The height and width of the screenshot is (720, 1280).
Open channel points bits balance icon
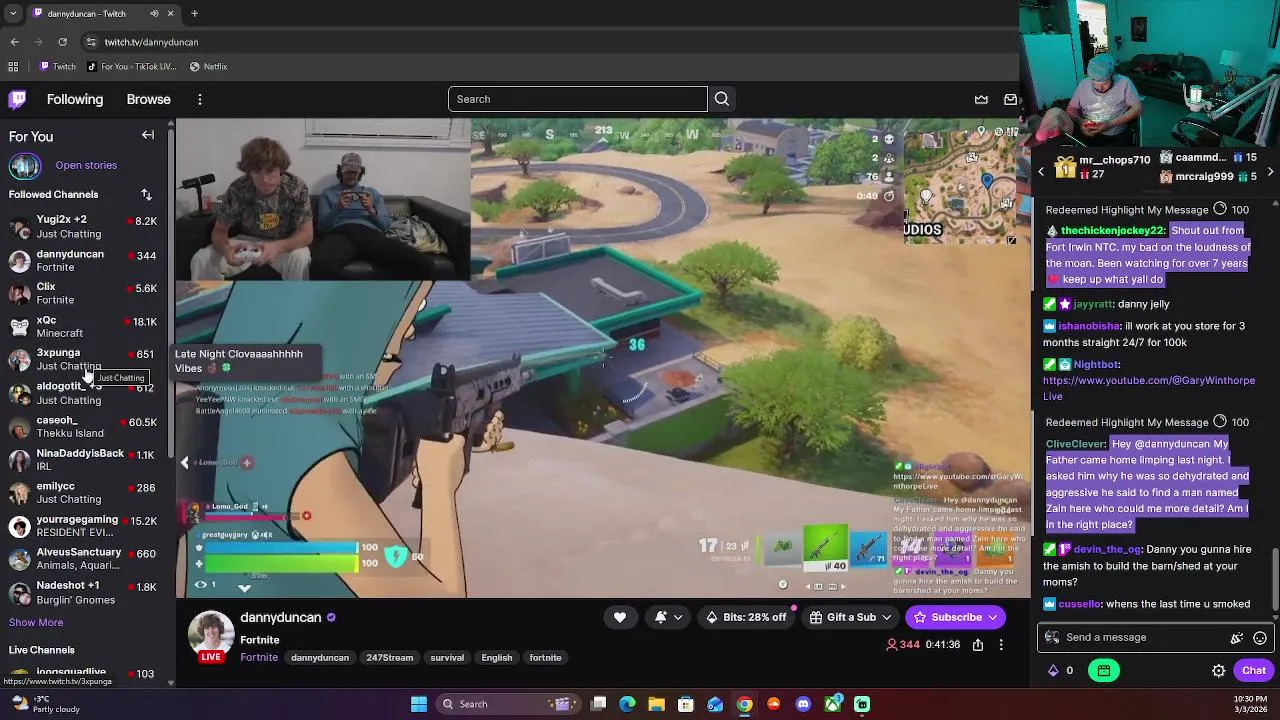(x=1053, y=671)
